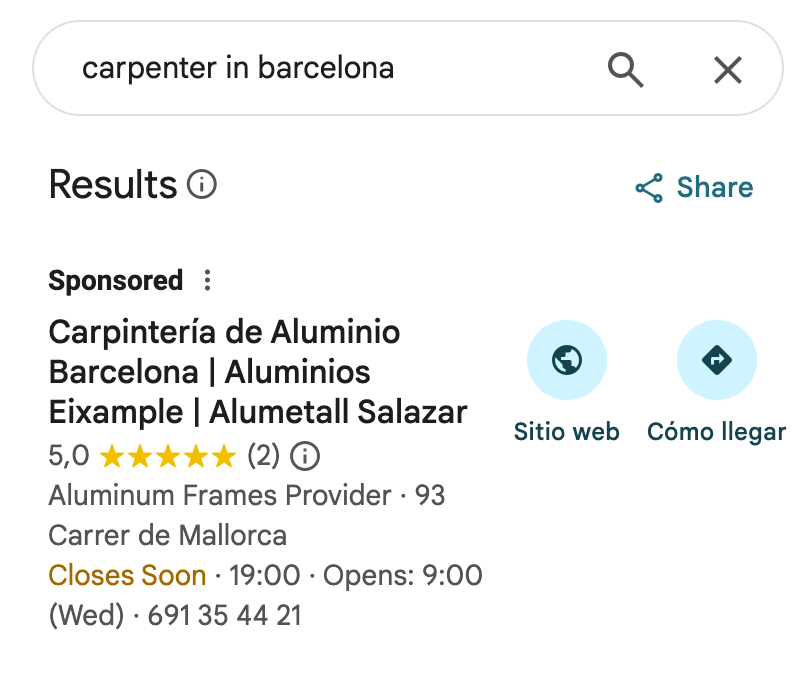Click the five yellow rating stars
Image resolution: width=804 pixels, height=682 pixels.
click(168, 457)
